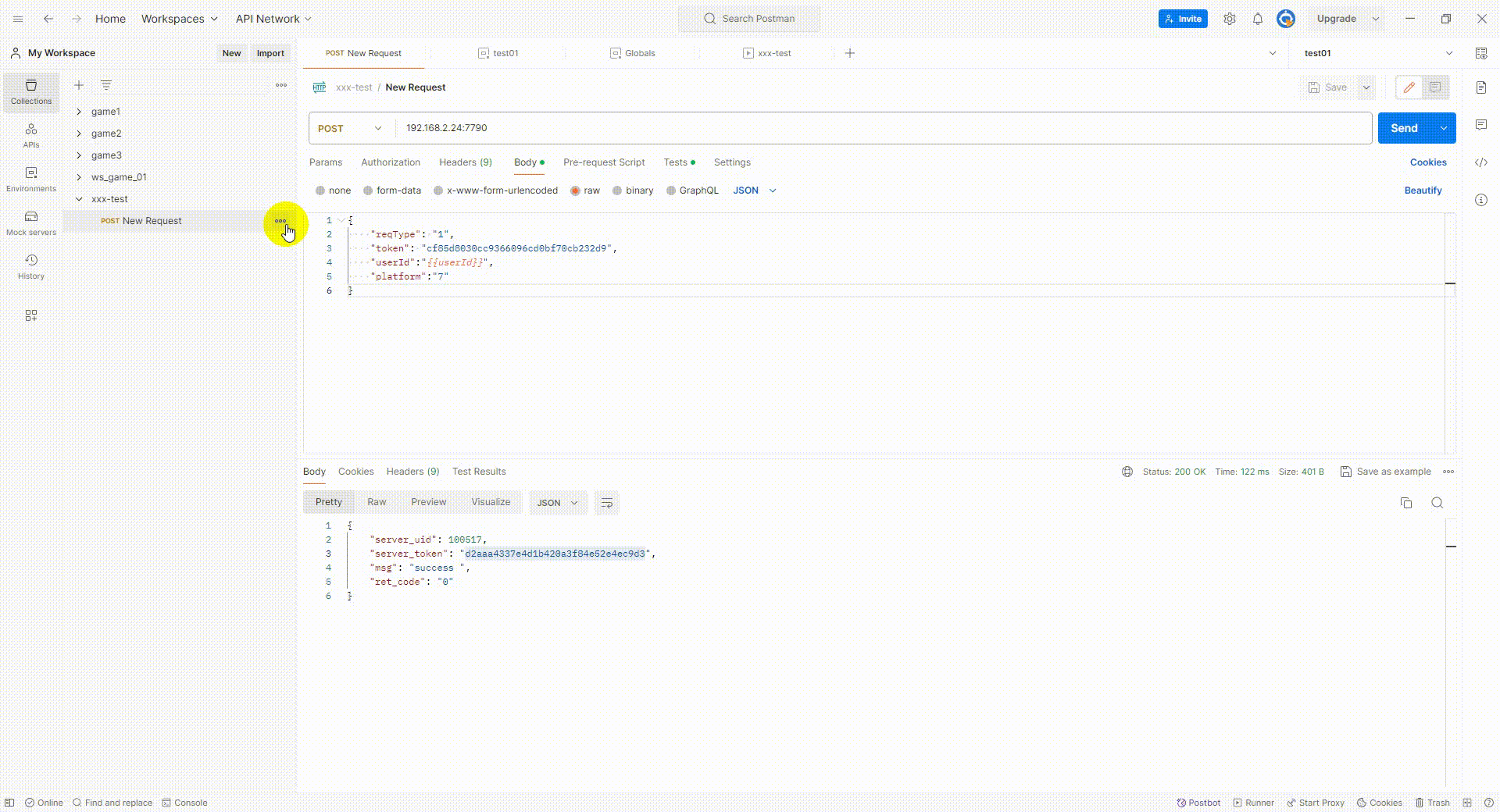Screen dimensions: 1500x812
Task: Open the comments icon in right sidebar
Action: click(x=1481, y=125)
